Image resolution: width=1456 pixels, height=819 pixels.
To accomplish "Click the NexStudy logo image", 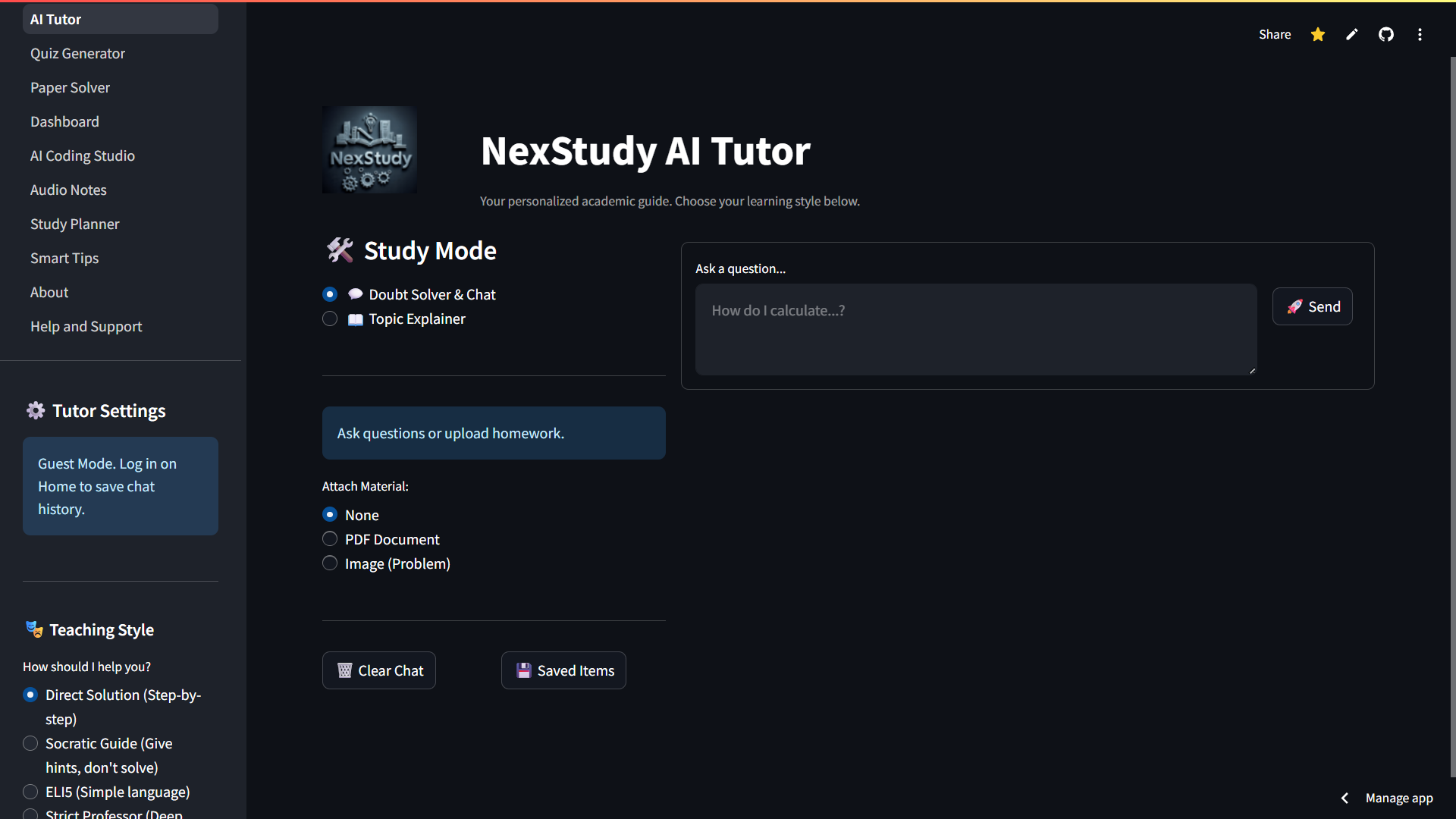I will pos(369,149).
